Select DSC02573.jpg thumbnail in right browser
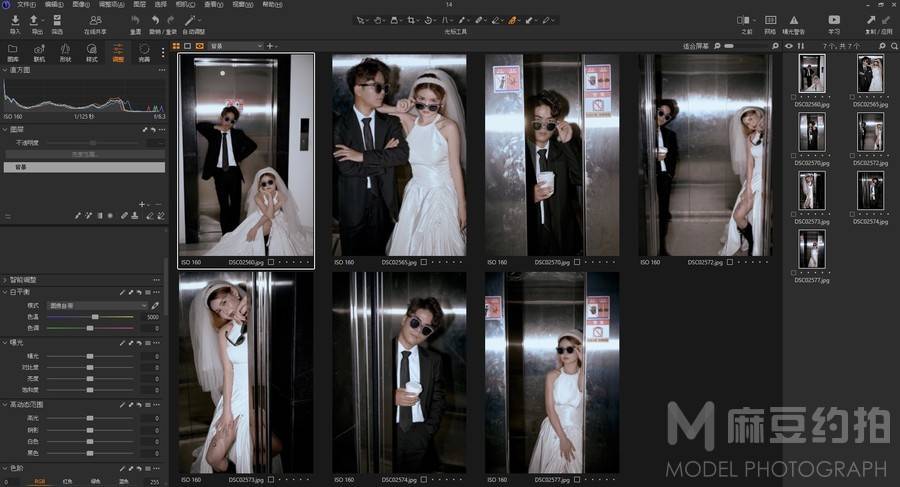 [812, 191]
